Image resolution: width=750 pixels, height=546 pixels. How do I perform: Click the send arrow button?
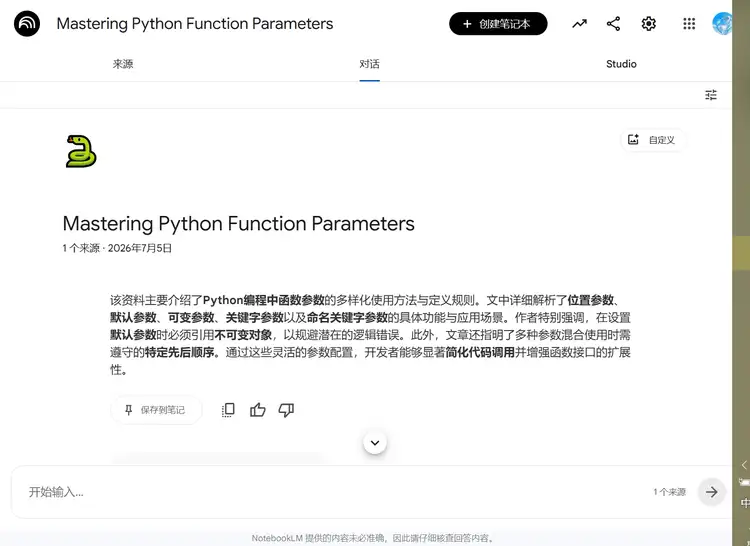(x=711, y=491)
